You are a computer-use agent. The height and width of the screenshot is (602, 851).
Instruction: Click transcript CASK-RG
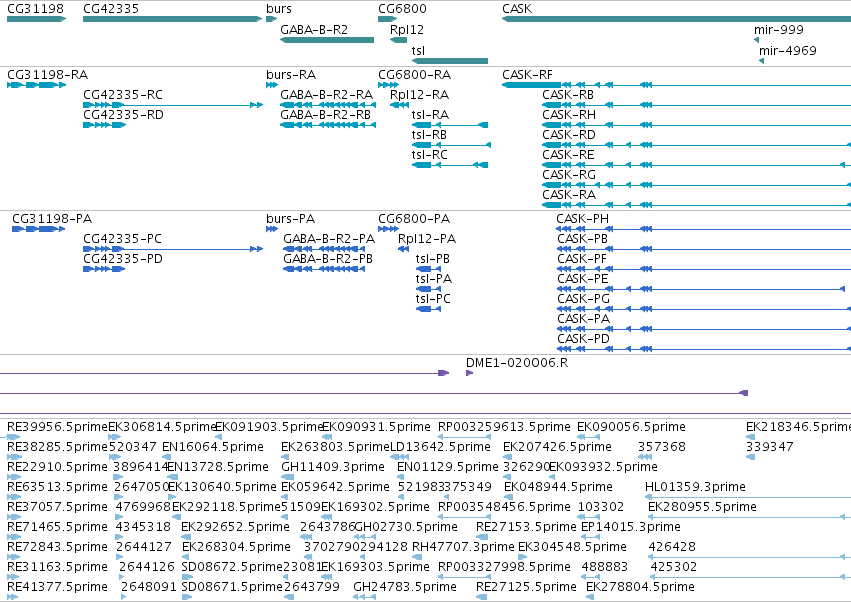(x=569, y=175)
